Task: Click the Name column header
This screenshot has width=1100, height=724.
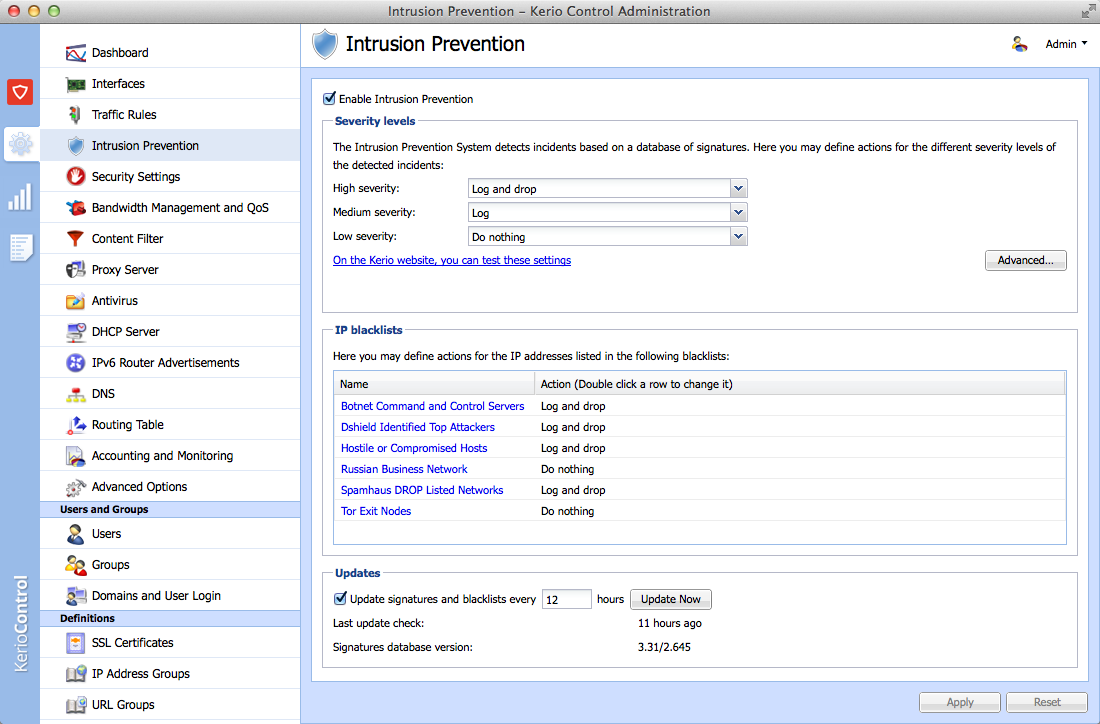Action: (x=434, y=384)
